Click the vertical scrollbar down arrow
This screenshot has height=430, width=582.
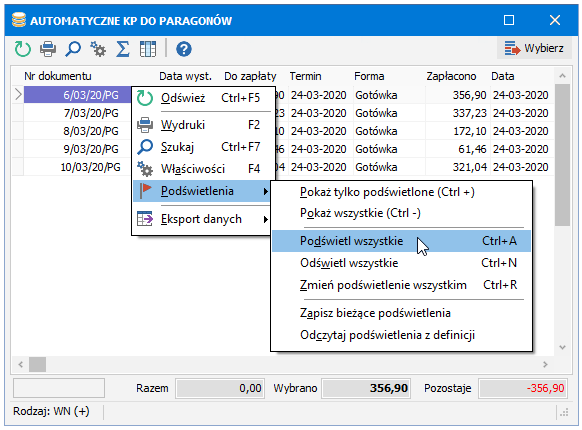562,348
